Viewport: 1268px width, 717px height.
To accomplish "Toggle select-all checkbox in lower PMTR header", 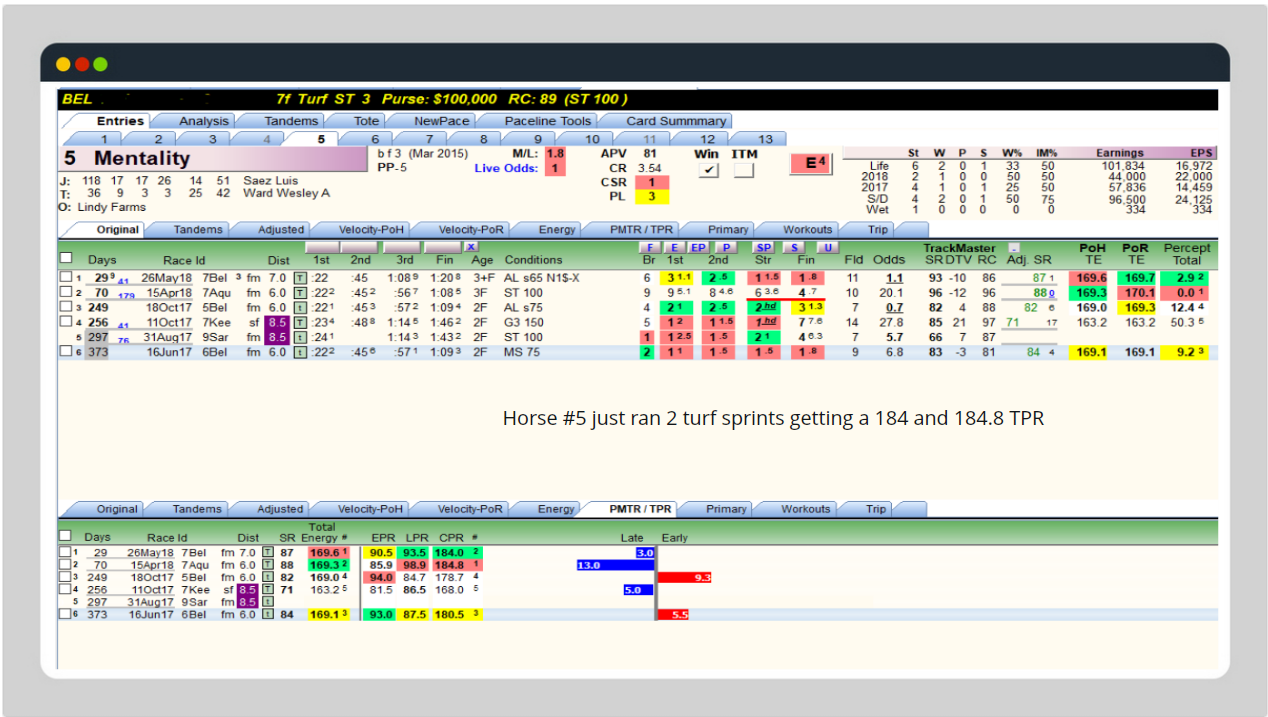I will [66, 536].
